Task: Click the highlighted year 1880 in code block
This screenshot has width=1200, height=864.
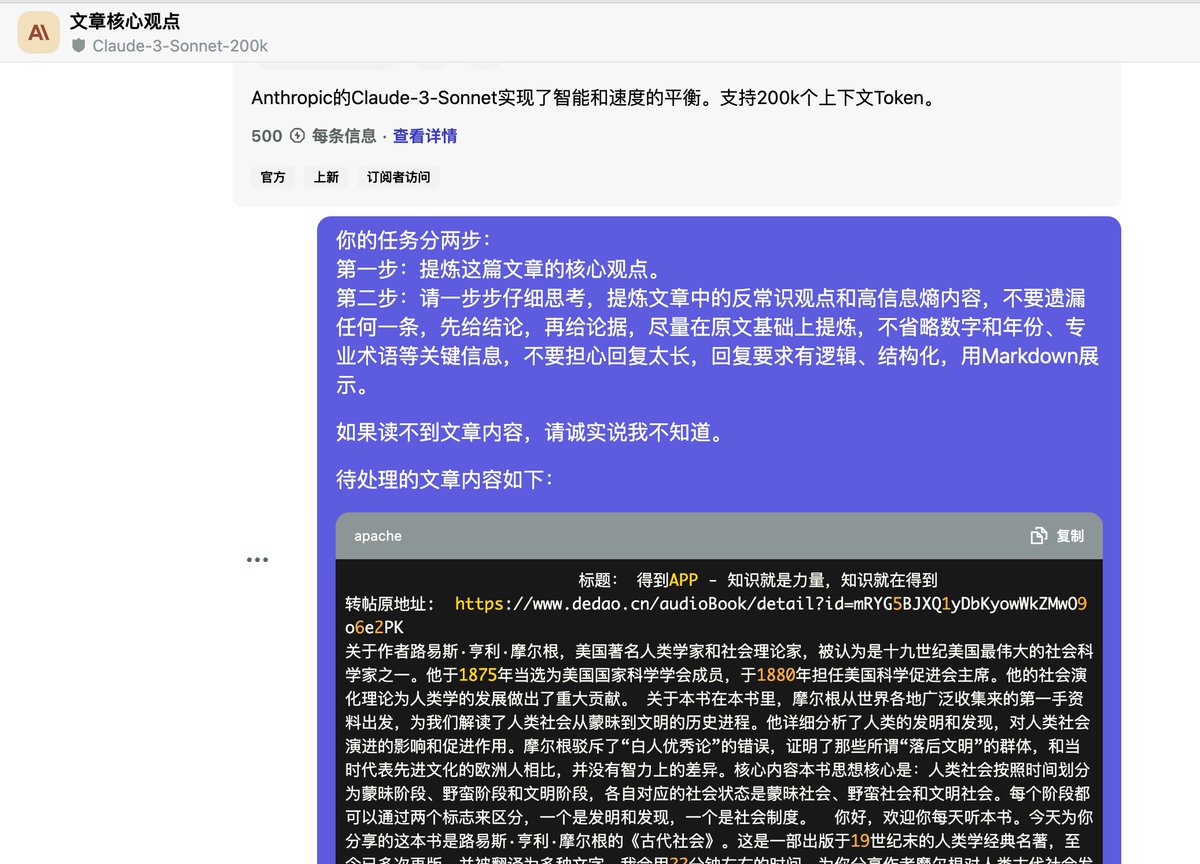Action: click(775, 674)
